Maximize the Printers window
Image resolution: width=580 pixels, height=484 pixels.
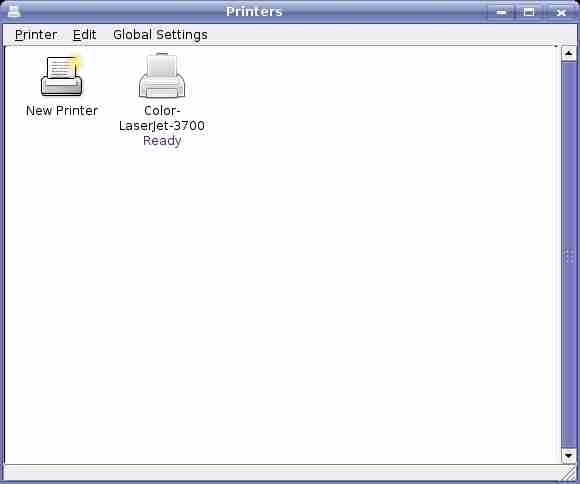[529, 12]
